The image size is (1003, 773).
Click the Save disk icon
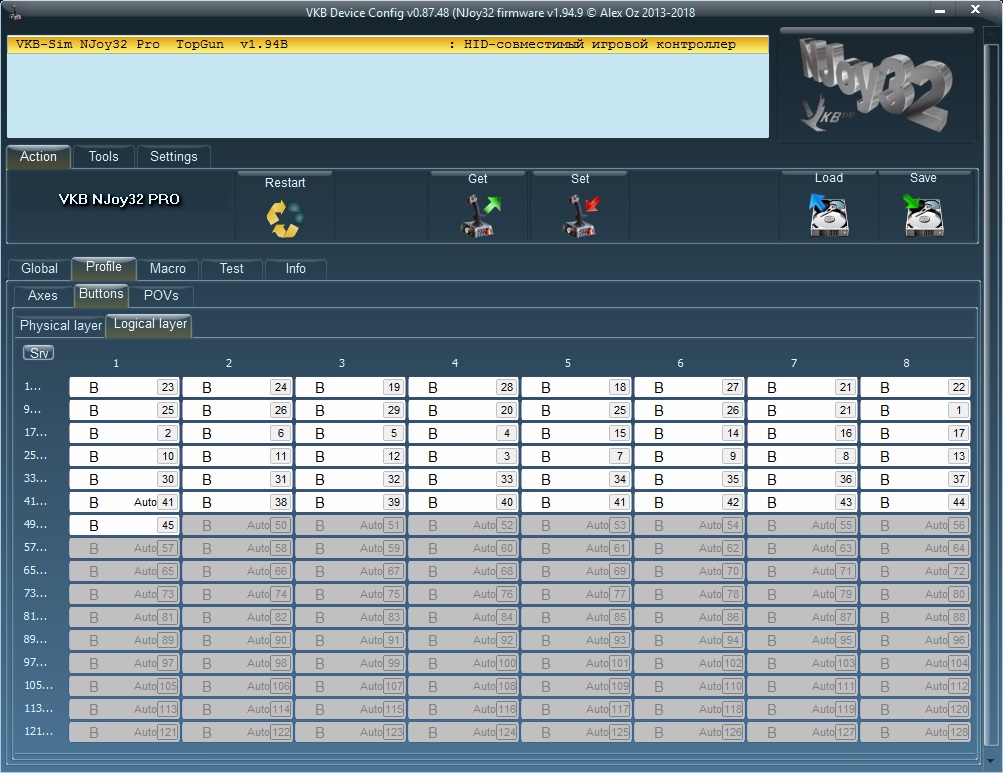(x=923, y=216)
